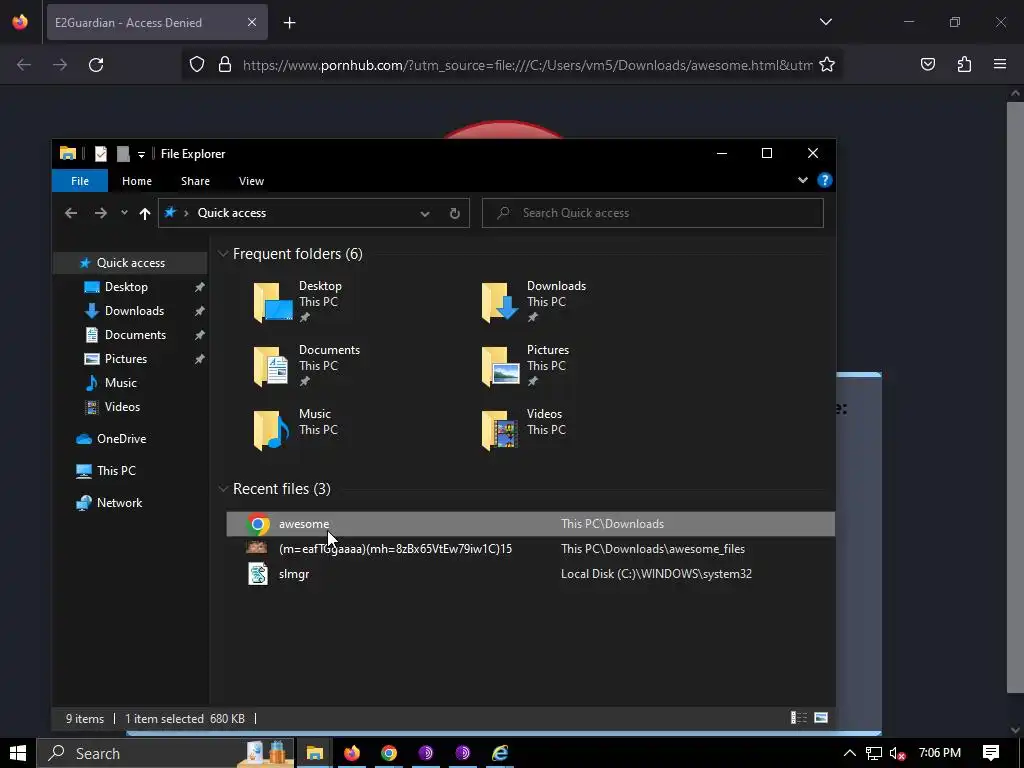This screenshot has height=768, width=1024.
Task: Select Documents in the navigation pane
Action: tap(135, 335)
